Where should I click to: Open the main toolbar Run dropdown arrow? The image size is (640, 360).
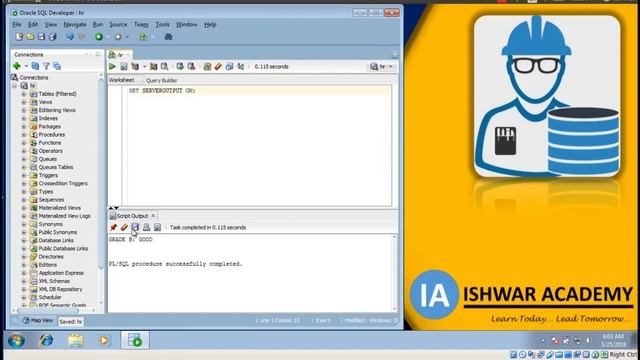[108, 37]
